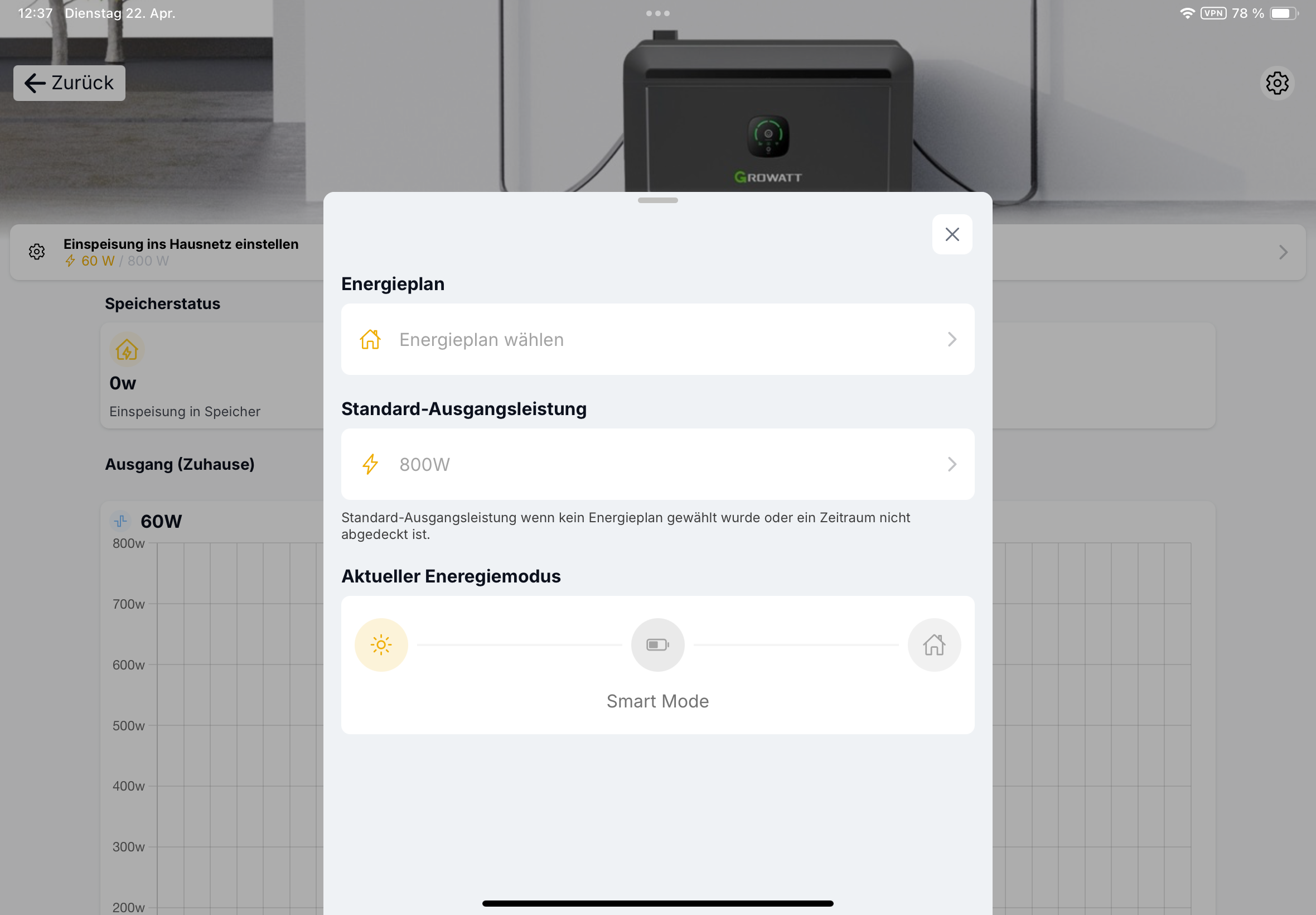Click the Energieplan heading

point(393,284)
